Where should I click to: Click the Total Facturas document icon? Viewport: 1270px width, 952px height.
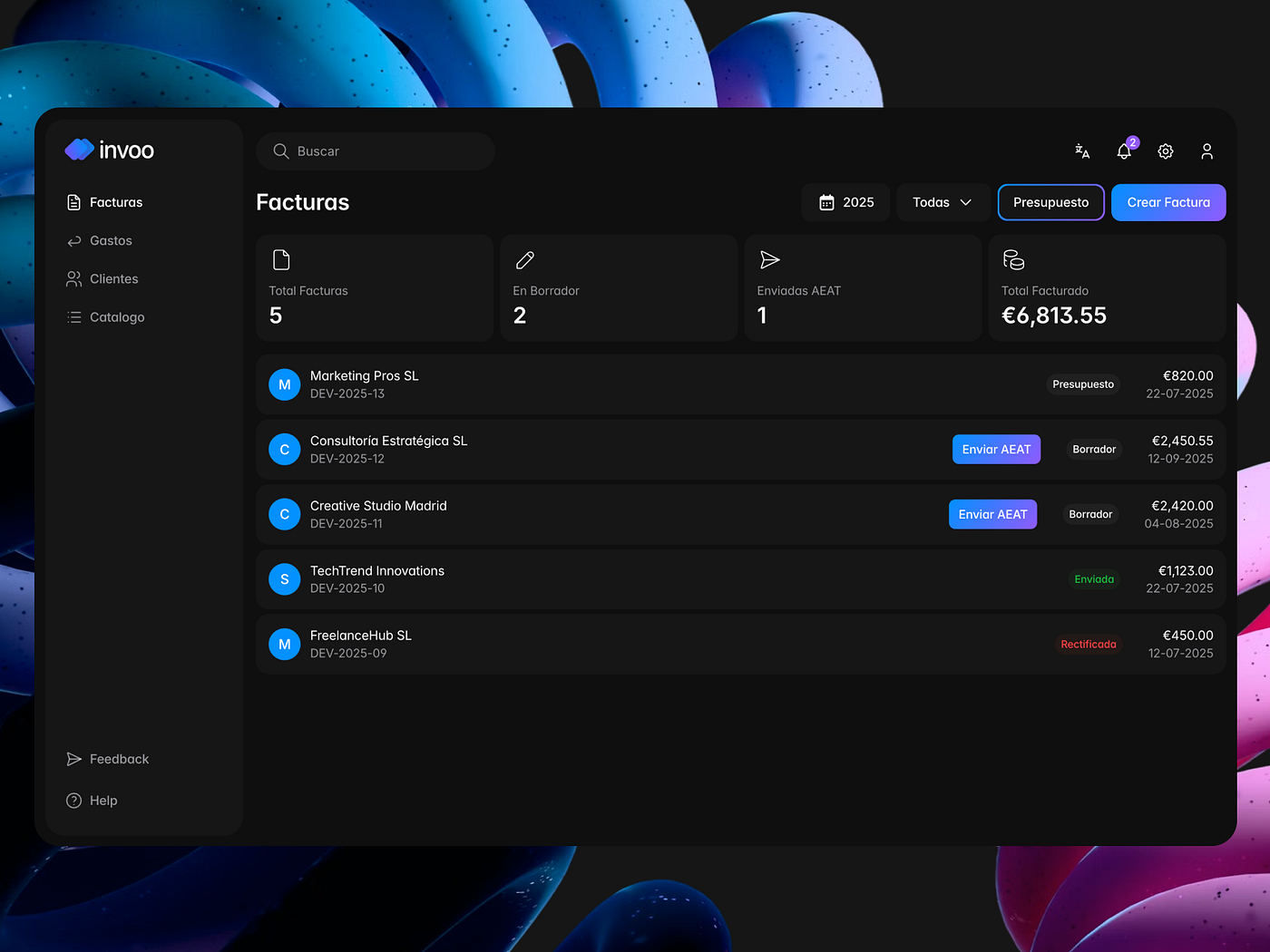click(x=281, y=260)
